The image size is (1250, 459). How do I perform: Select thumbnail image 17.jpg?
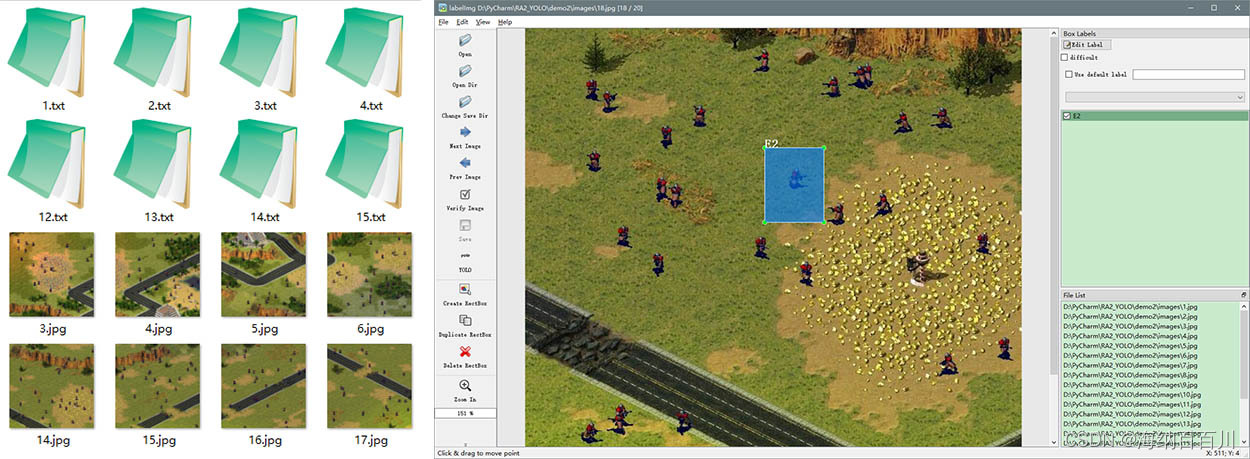coord(370,386)
